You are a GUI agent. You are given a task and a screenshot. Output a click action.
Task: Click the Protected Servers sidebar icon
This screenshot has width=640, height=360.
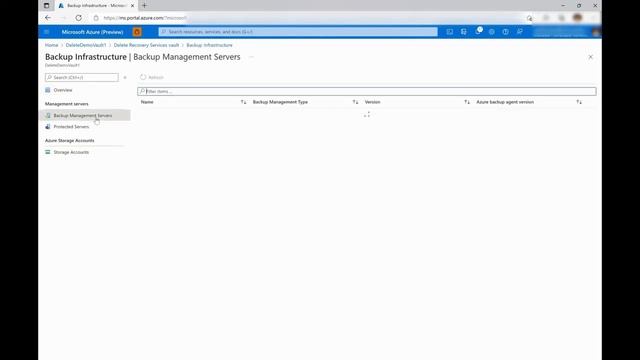(x=48, y=127)
